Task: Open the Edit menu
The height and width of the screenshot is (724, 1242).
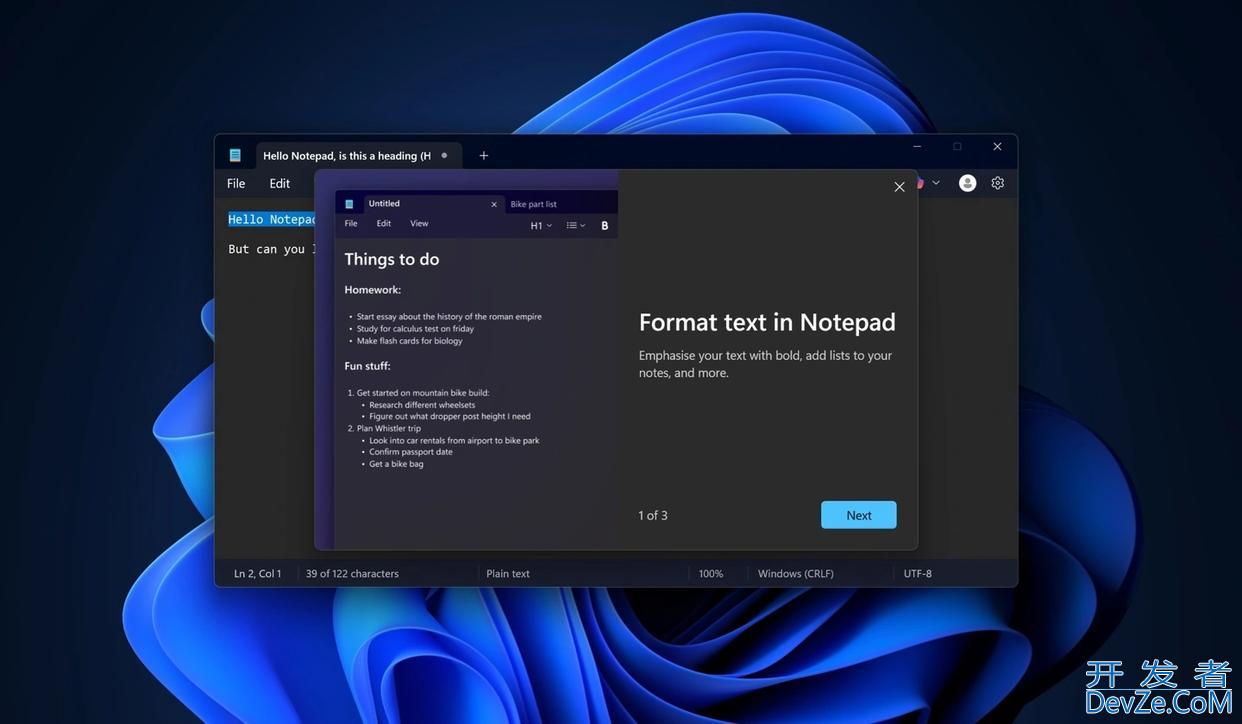Action: [x=280, y=183]
